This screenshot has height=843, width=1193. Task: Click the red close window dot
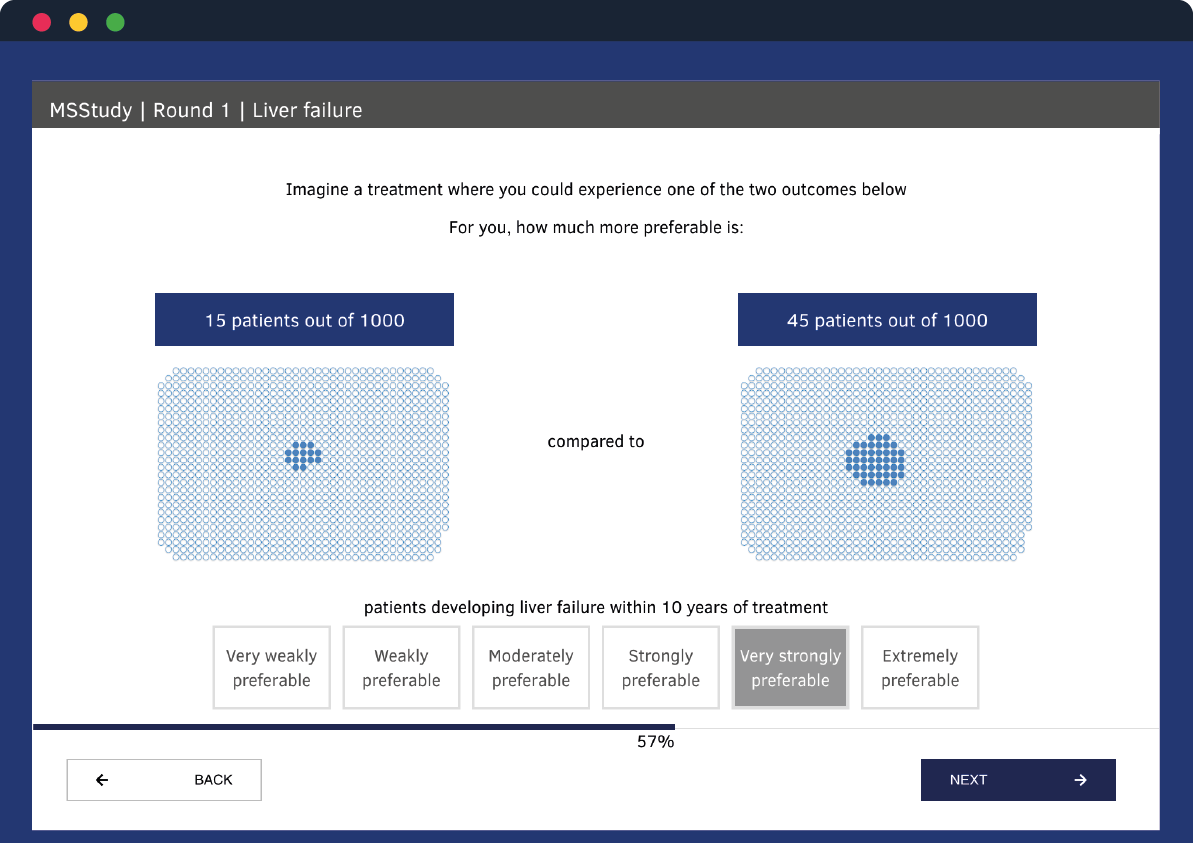[x=42, y=23]
